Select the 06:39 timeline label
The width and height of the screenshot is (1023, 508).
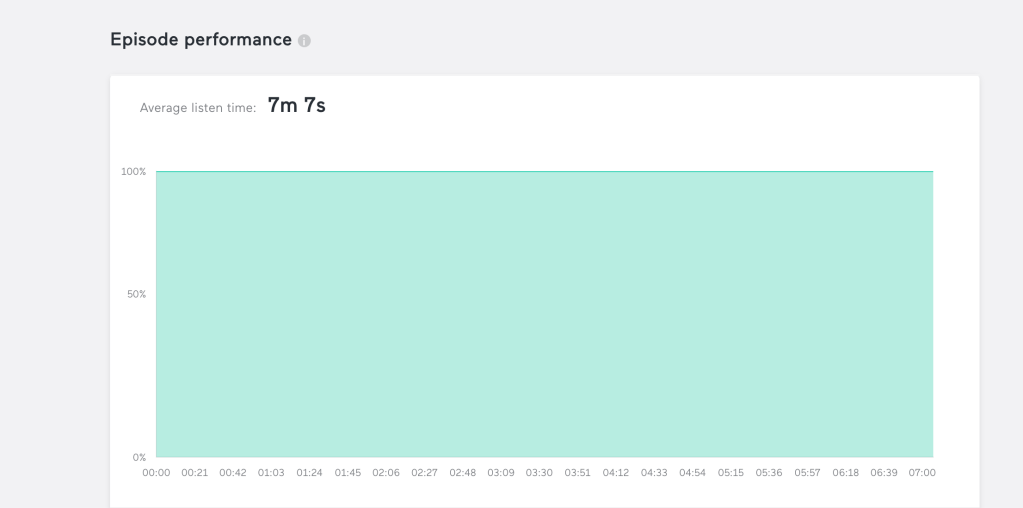click(x=884, y=473)
